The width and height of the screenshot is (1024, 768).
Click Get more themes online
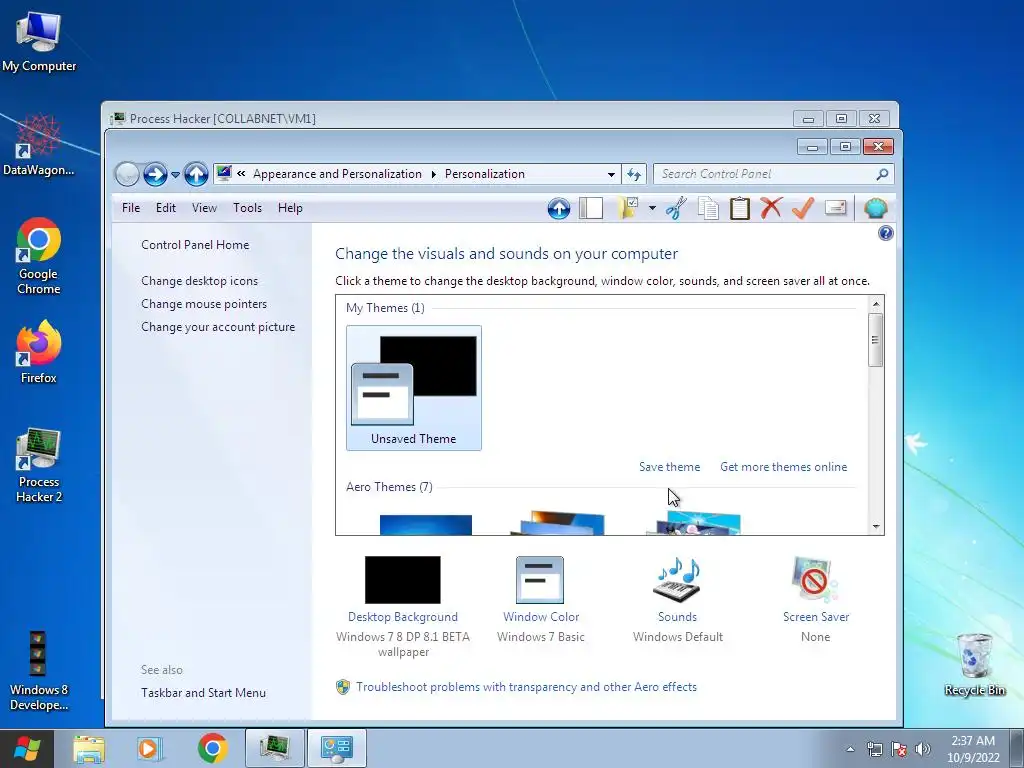point(784,467)
